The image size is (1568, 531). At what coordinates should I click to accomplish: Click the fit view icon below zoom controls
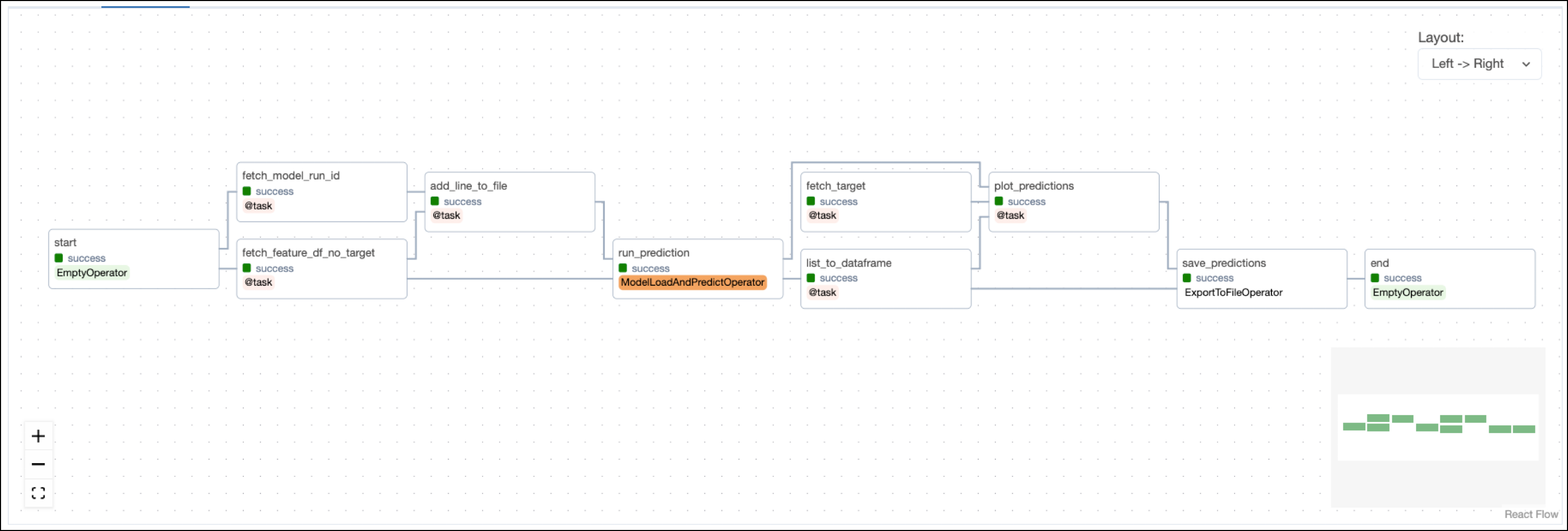click(x=38, y=493)
